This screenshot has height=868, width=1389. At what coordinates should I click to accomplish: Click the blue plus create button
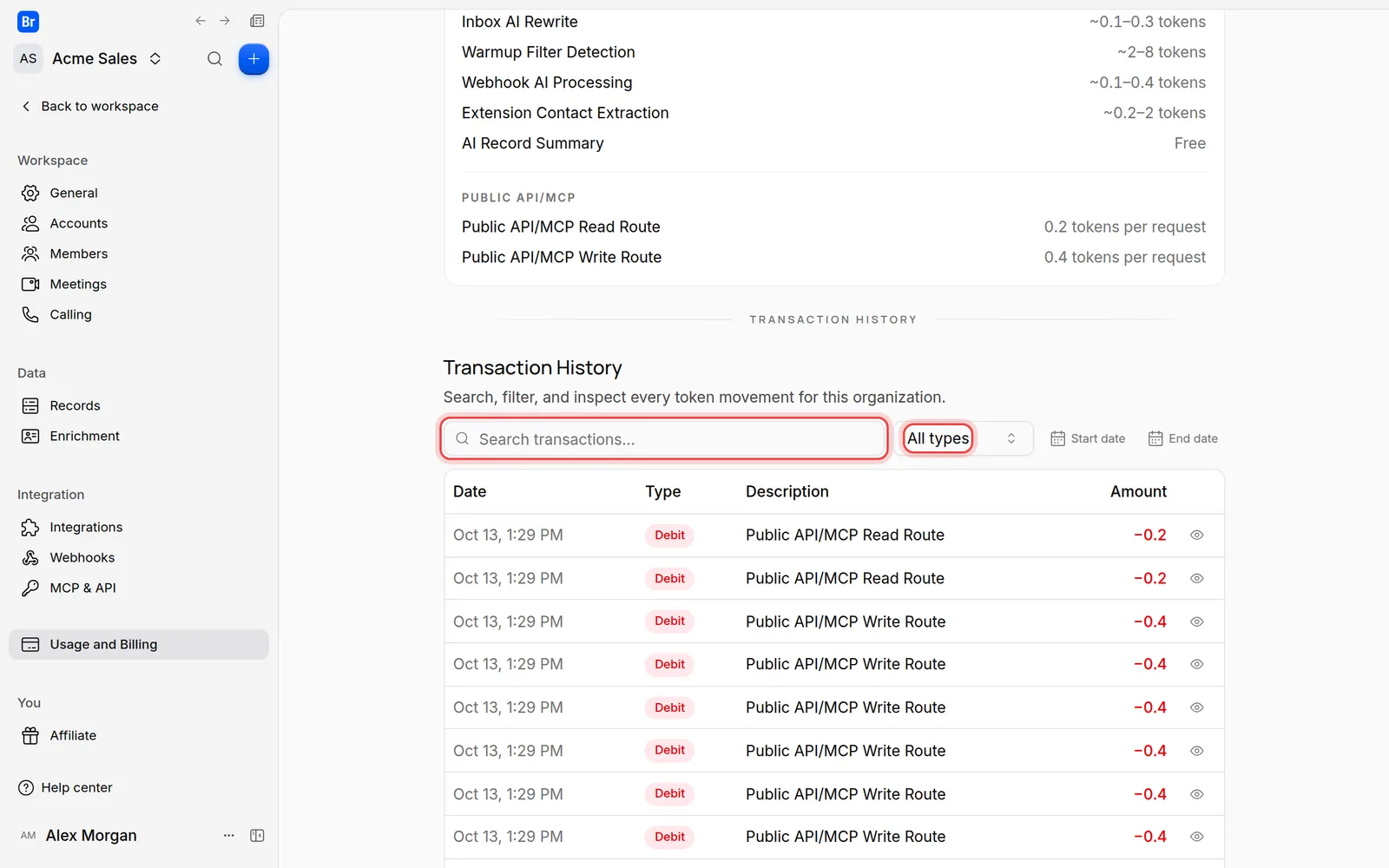tap(253, 59)
